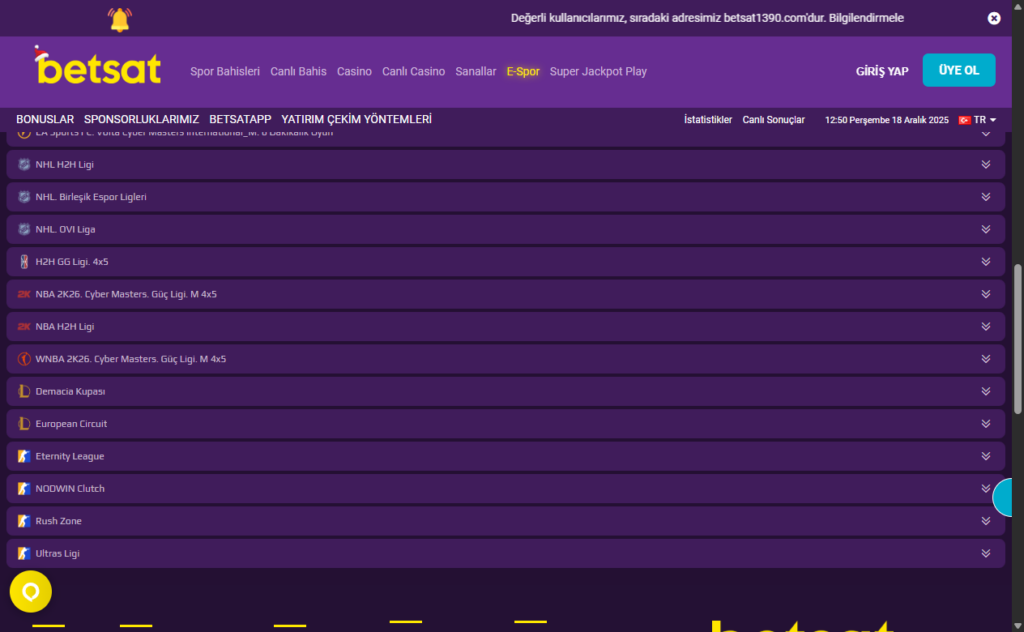Select the E-Spor navigation tab
The width and height of the screenshot is (1024, 632).
[x=522, y=72]
